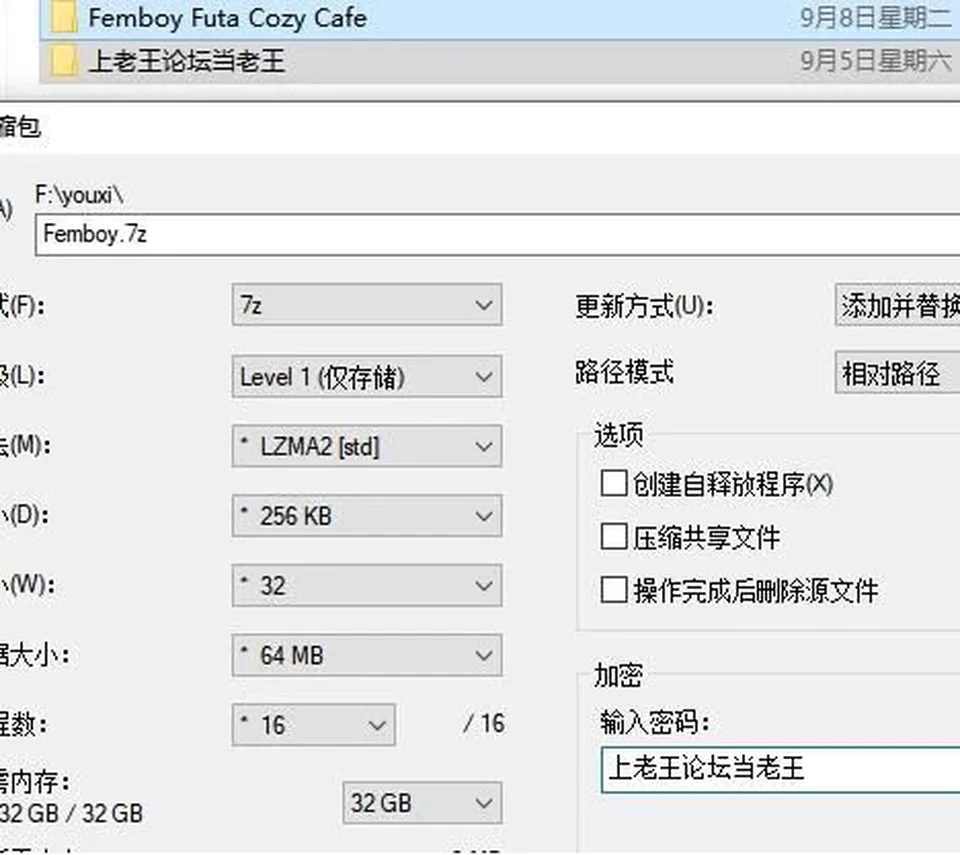
Task: Open the 7z archive format dropdown
Action: click(x=367, y=304)
